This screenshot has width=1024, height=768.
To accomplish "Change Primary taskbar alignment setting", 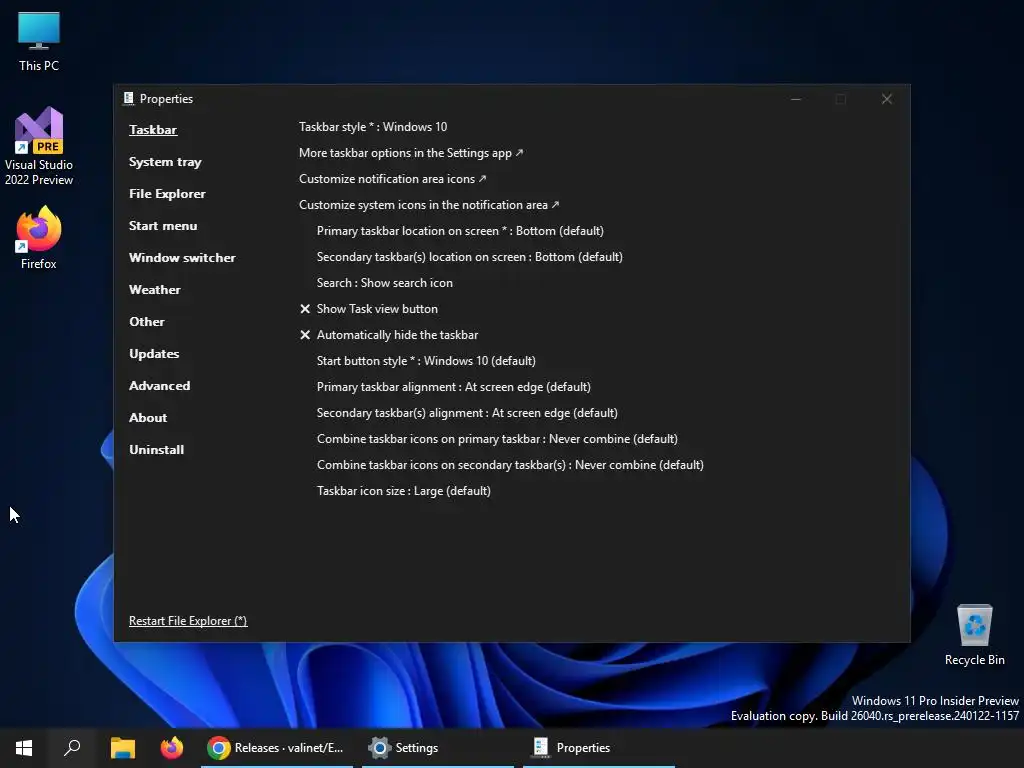I will click(453, 387).
